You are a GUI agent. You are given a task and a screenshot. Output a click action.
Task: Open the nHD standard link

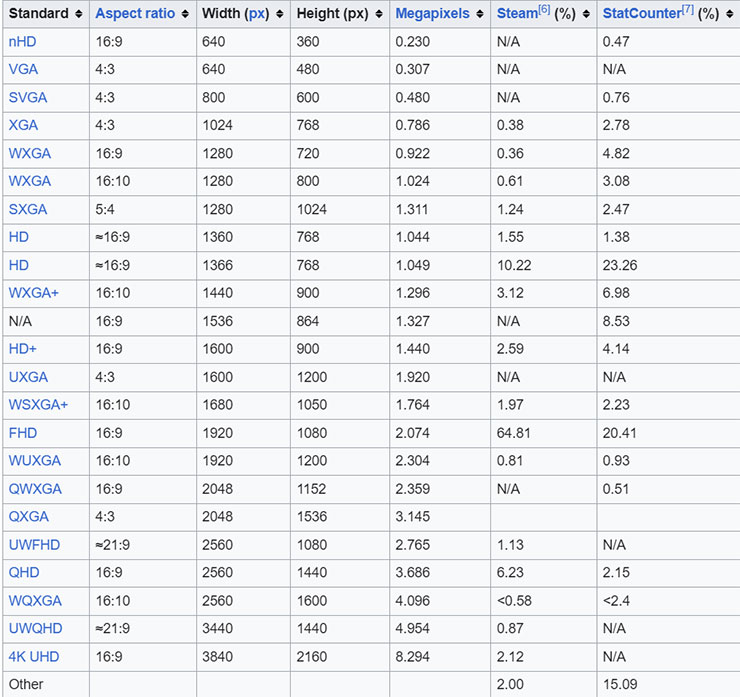coord(22,42)
